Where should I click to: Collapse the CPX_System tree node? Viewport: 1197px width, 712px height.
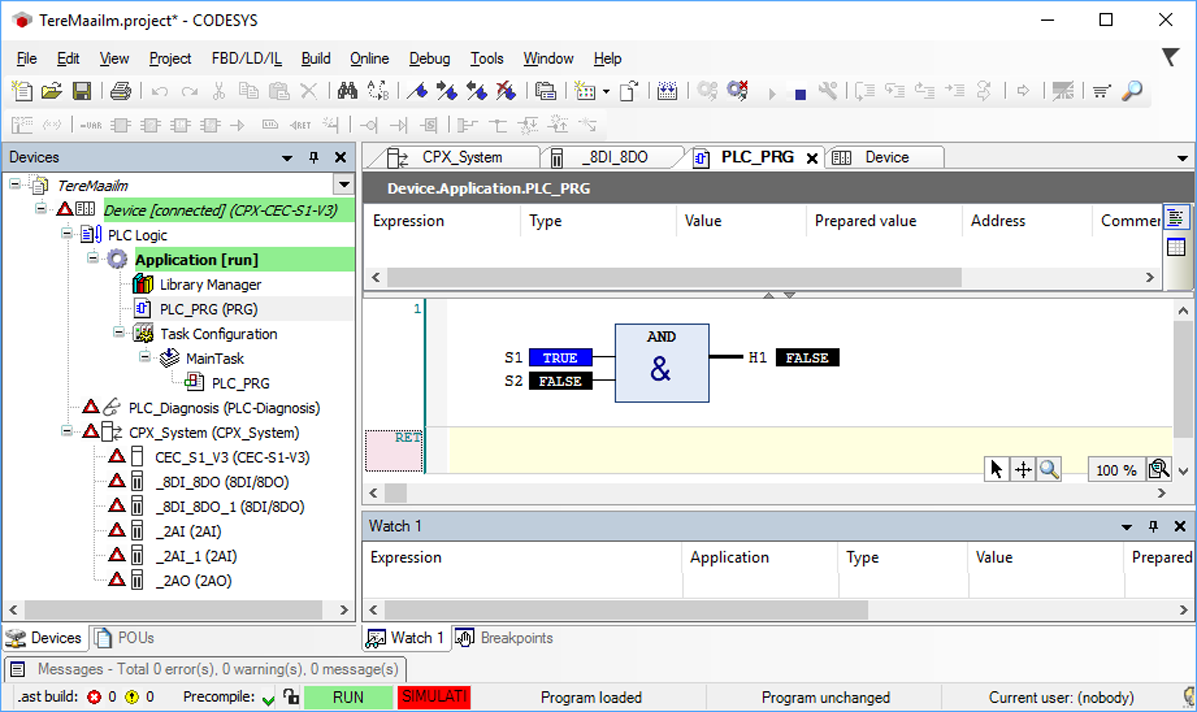point(67,431)
